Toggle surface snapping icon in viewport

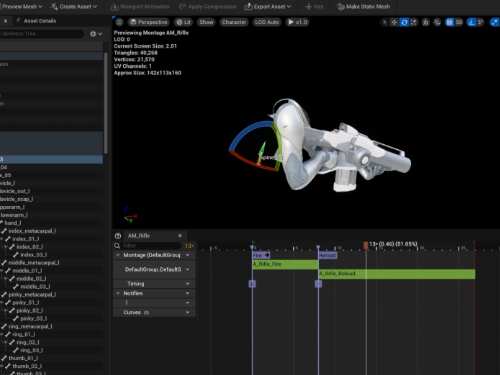click(x=437, y=22)
